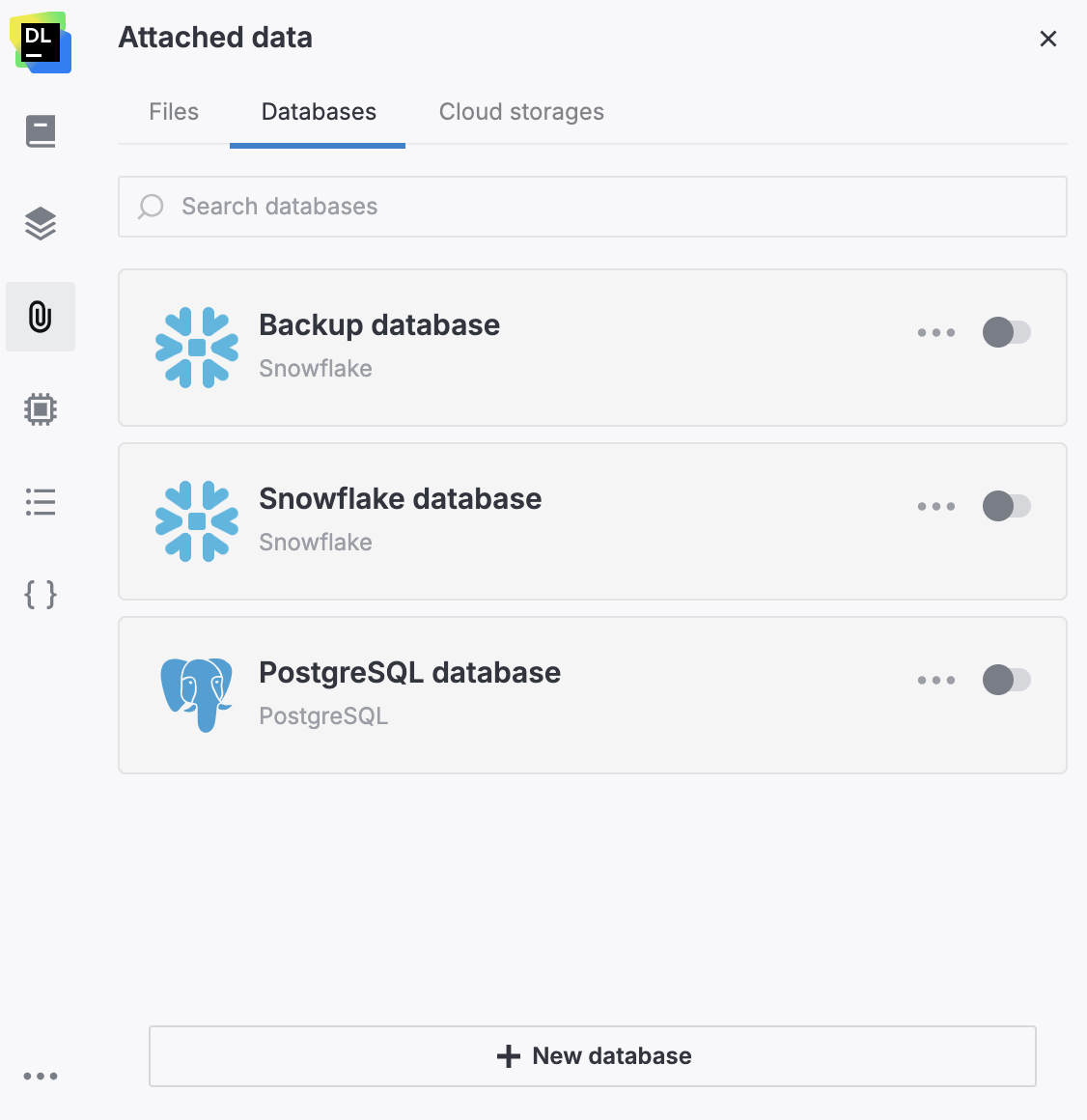
Task: Open options menu for Snowflake database
Action: click(936, 506)
